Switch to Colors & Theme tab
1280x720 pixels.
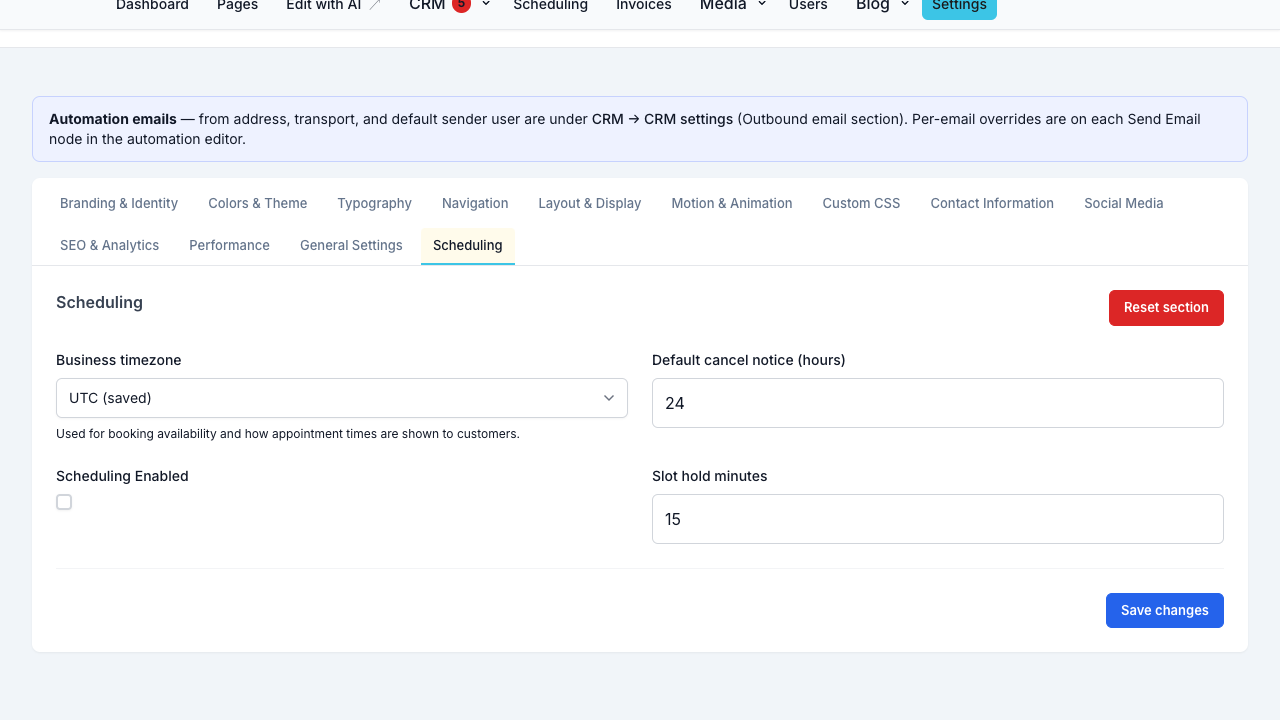[258, 203]
